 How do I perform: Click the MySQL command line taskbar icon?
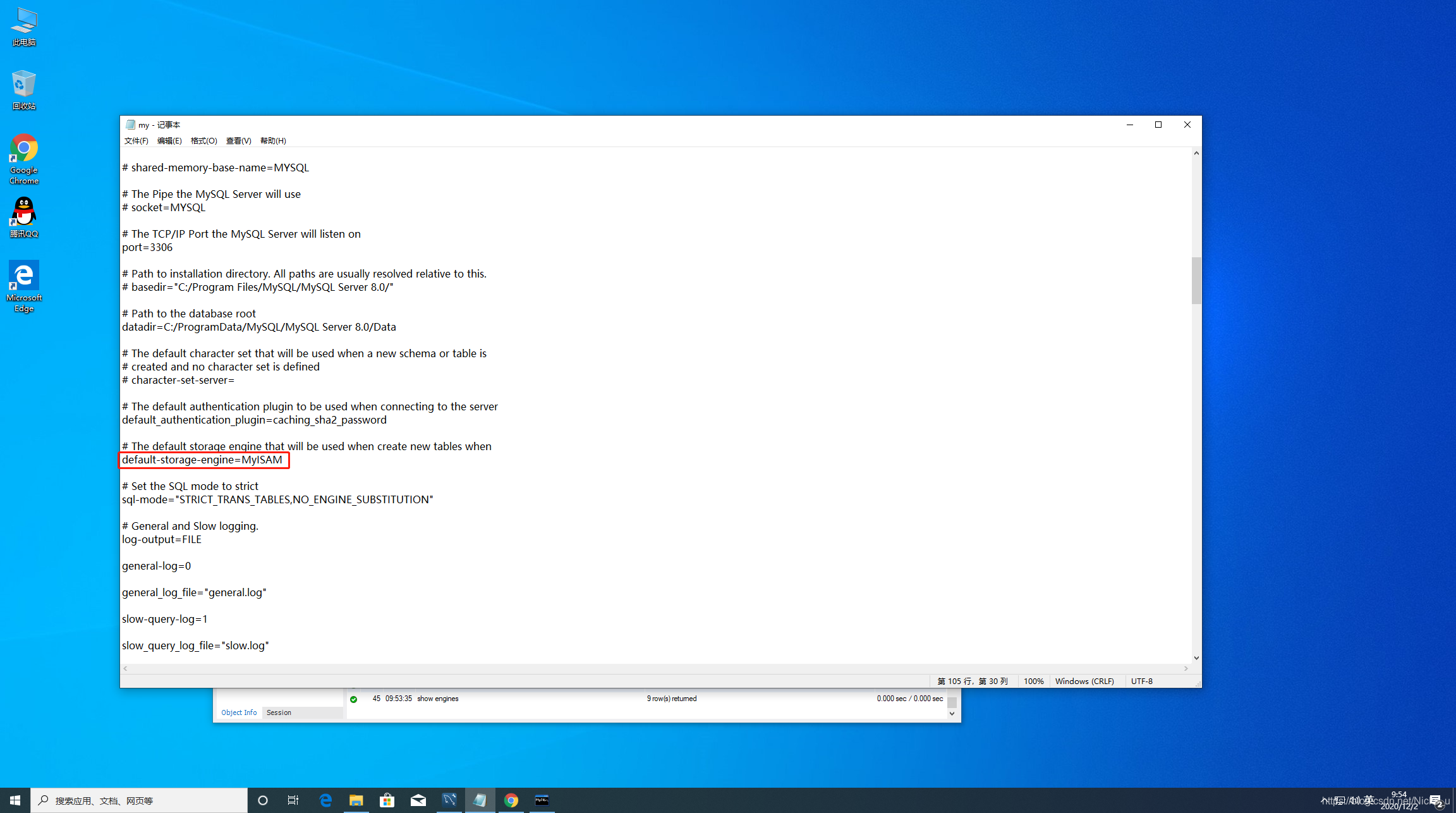(x=542, y=800)
